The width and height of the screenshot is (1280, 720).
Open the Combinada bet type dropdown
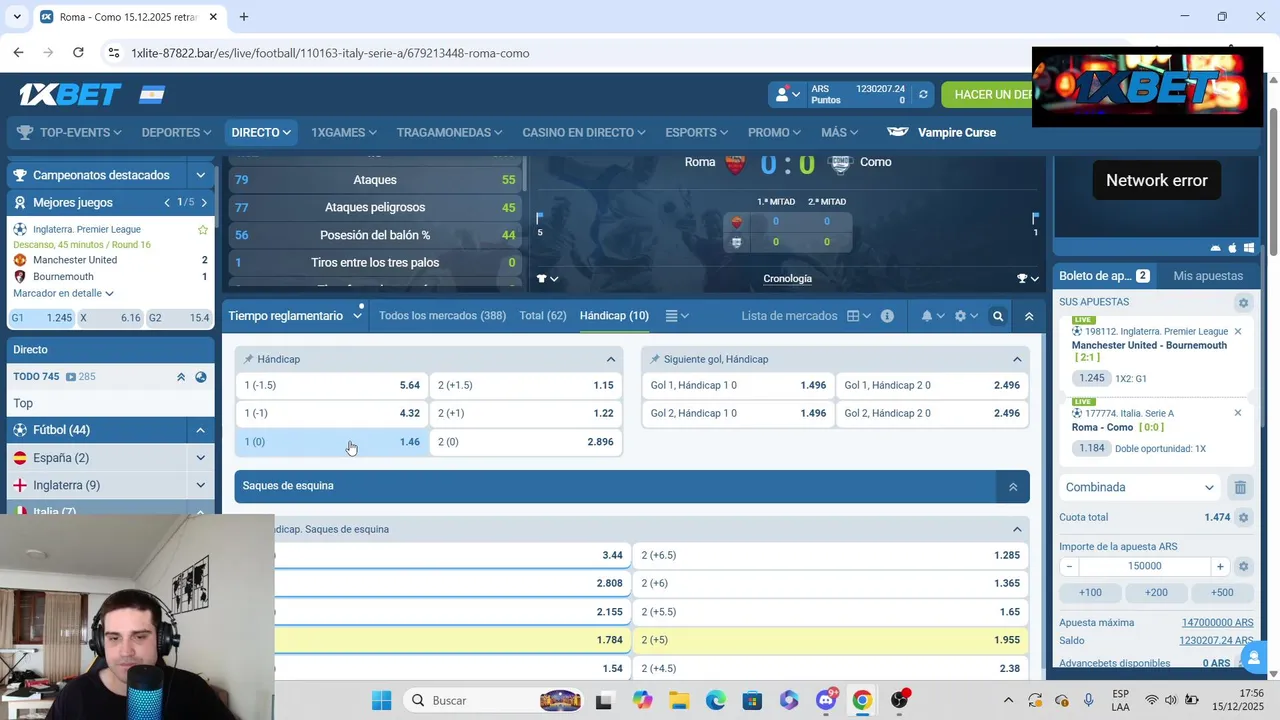pyautogui.click(x=1140, y=487)
